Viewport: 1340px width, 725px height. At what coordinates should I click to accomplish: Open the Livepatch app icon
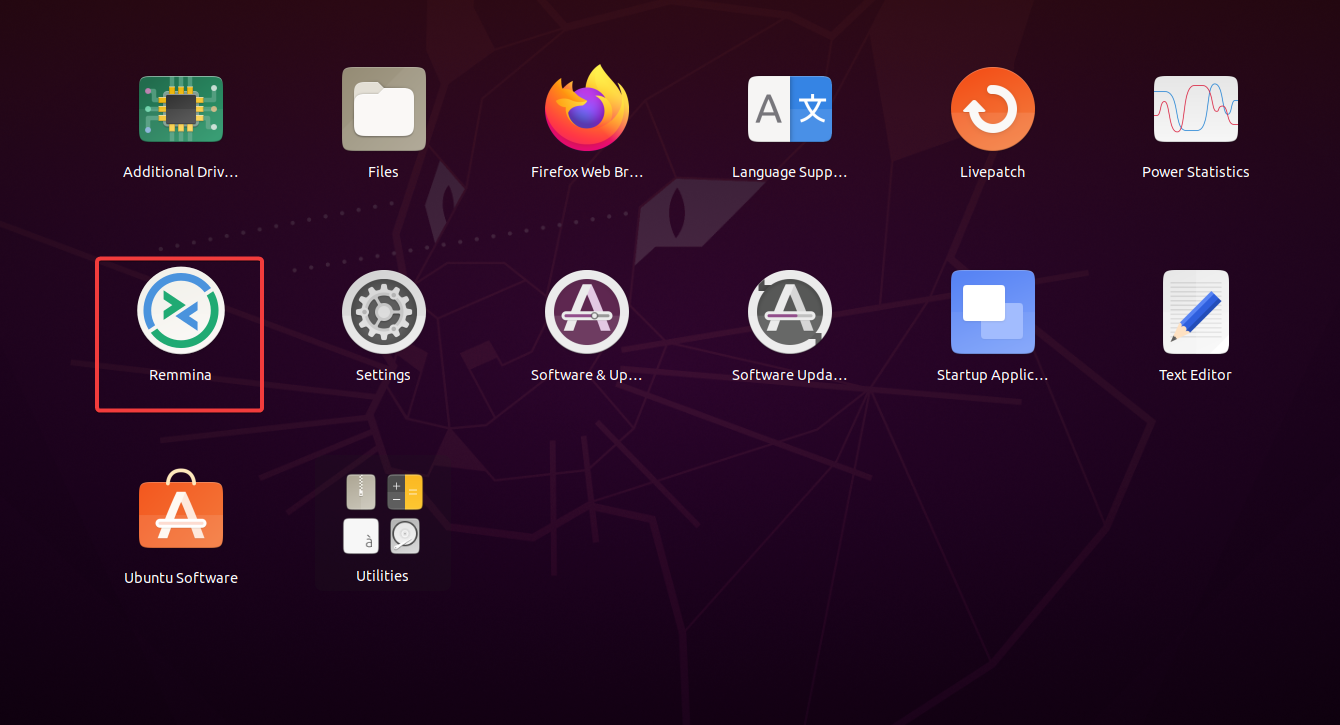[993, 109]
